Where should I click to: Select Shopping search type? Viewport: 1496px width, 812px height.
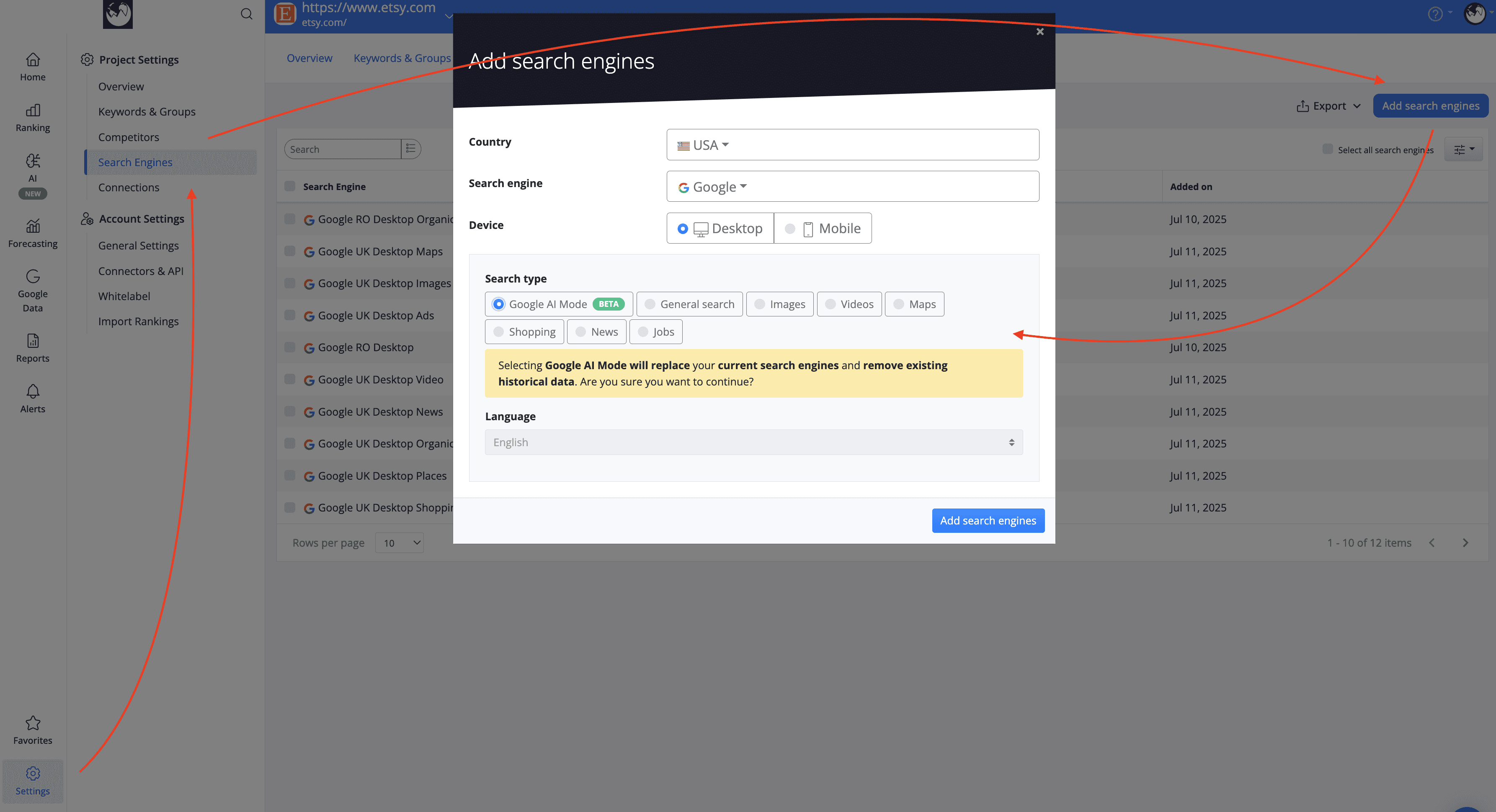(x=524, y=332)
